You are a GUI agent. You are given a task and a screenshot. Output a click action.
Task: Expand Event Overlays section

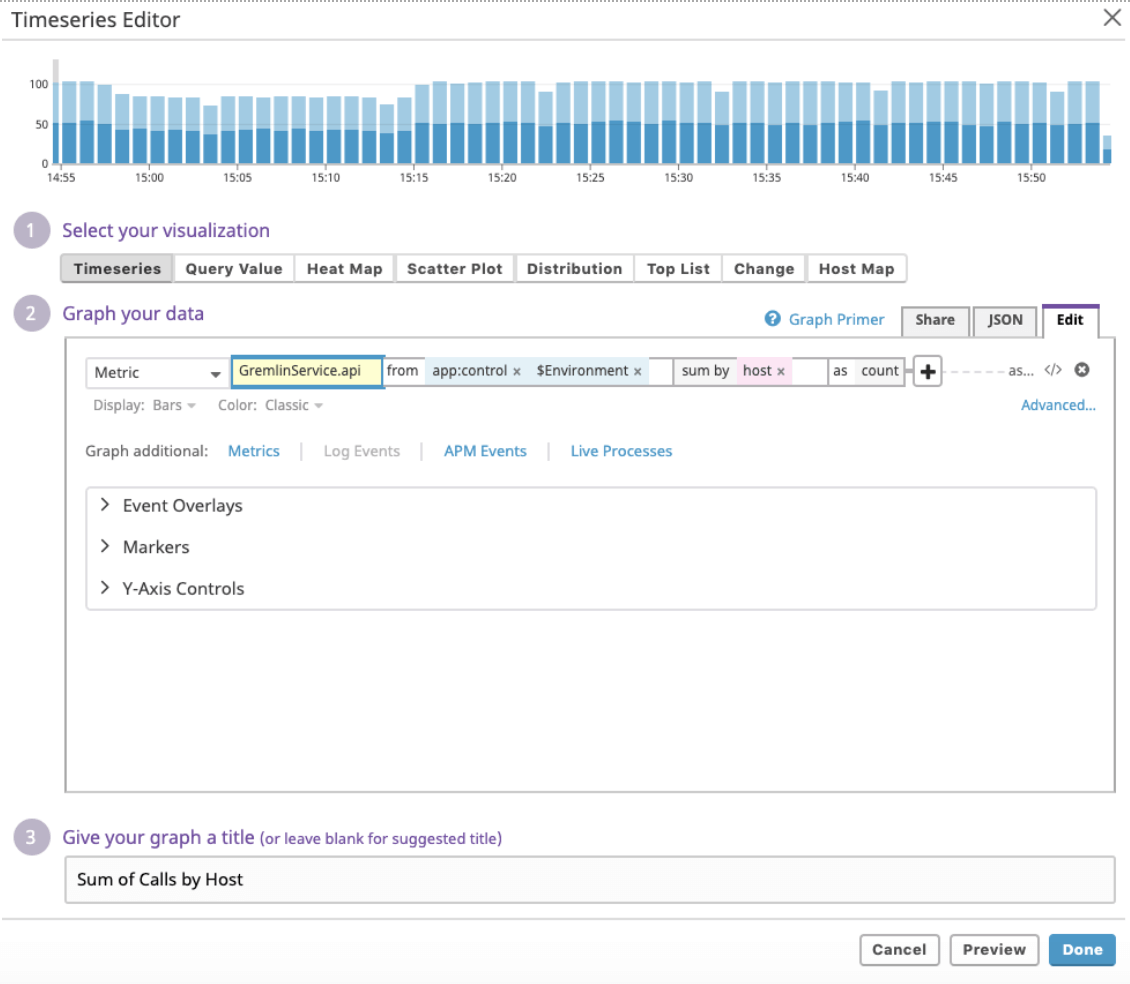[x=173, y=506]
